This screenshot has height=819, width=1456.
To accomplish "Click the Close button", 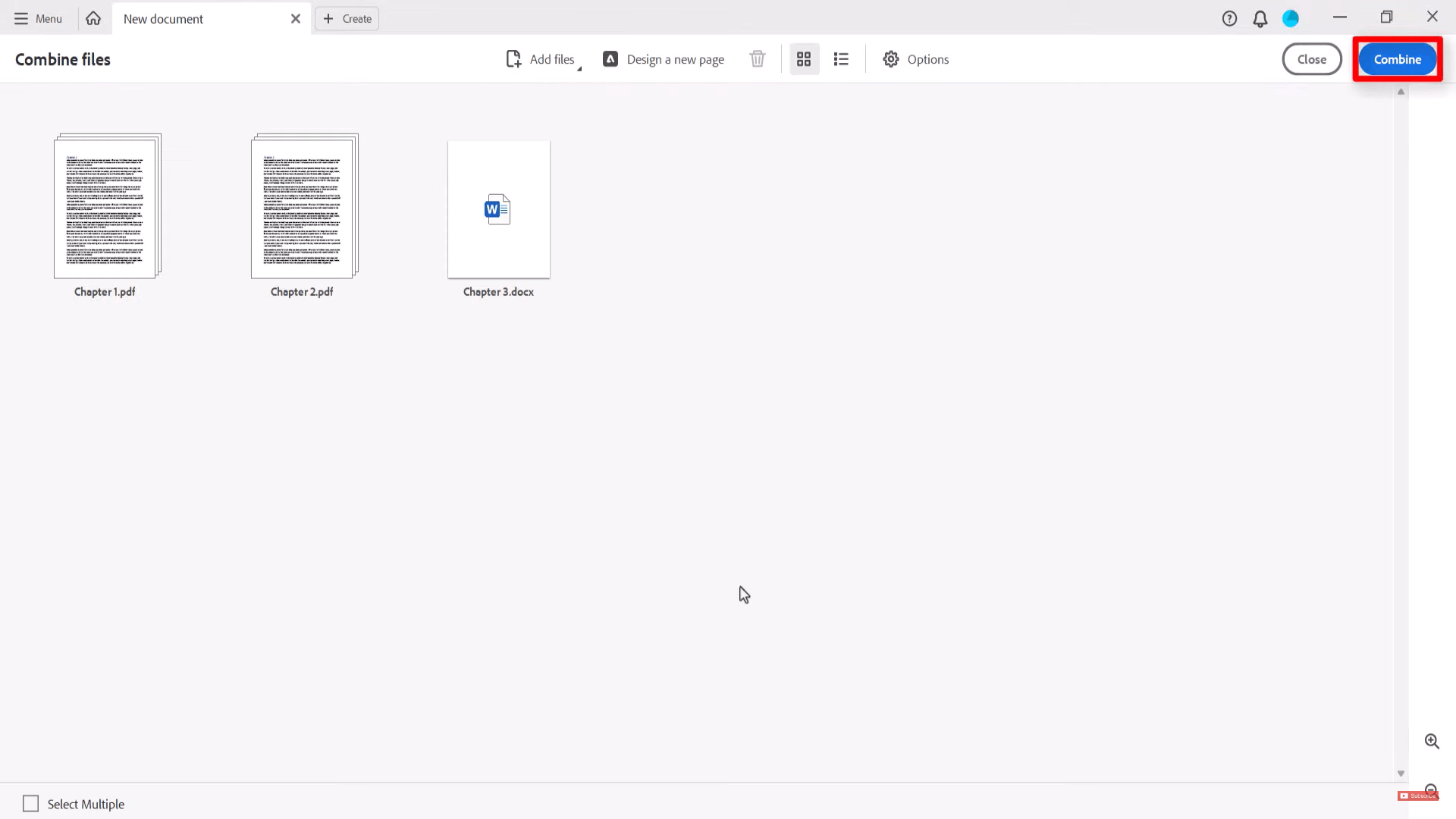I will [x=1312, y=58].
